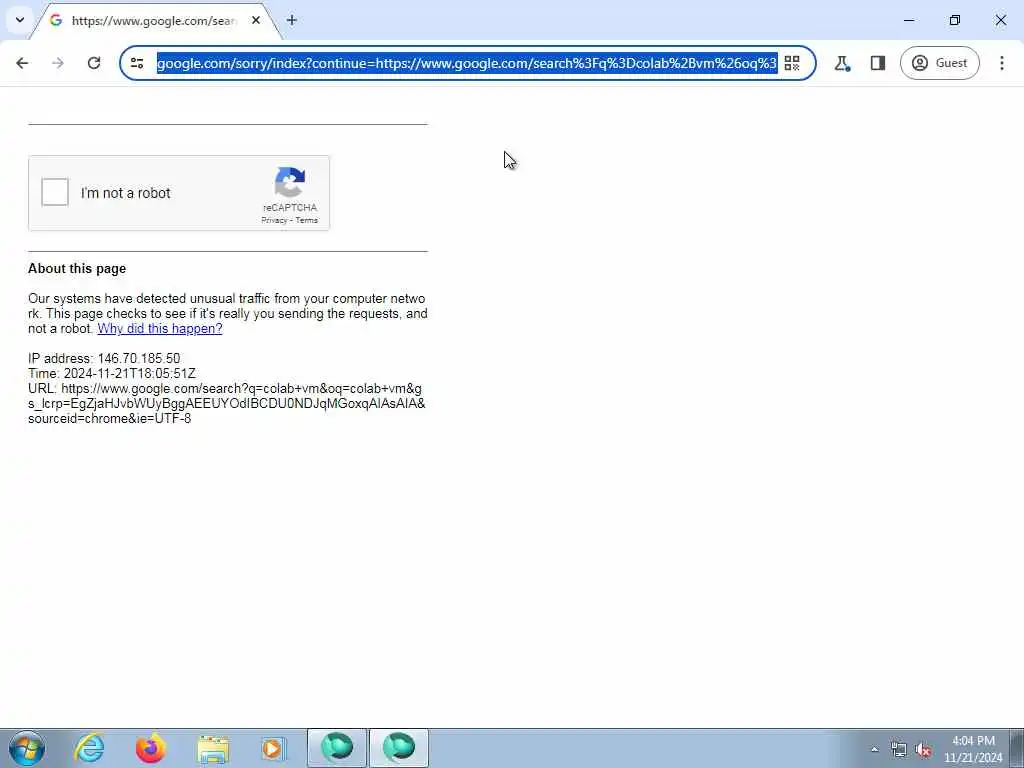Create a QR code for this page
The image size is (1024, 768).
click(x=792, y=63)
